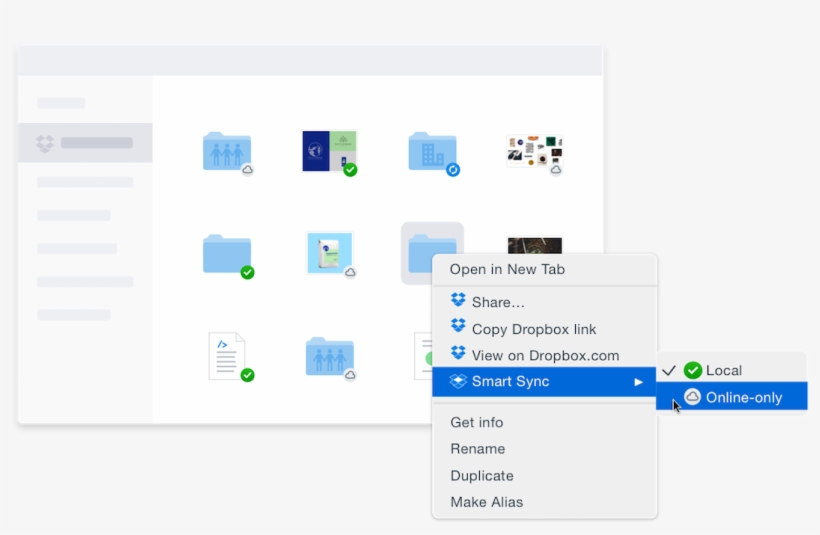Click the green check icon beside Local
This screenshot has height=535, width=820.
pos(693,370)
